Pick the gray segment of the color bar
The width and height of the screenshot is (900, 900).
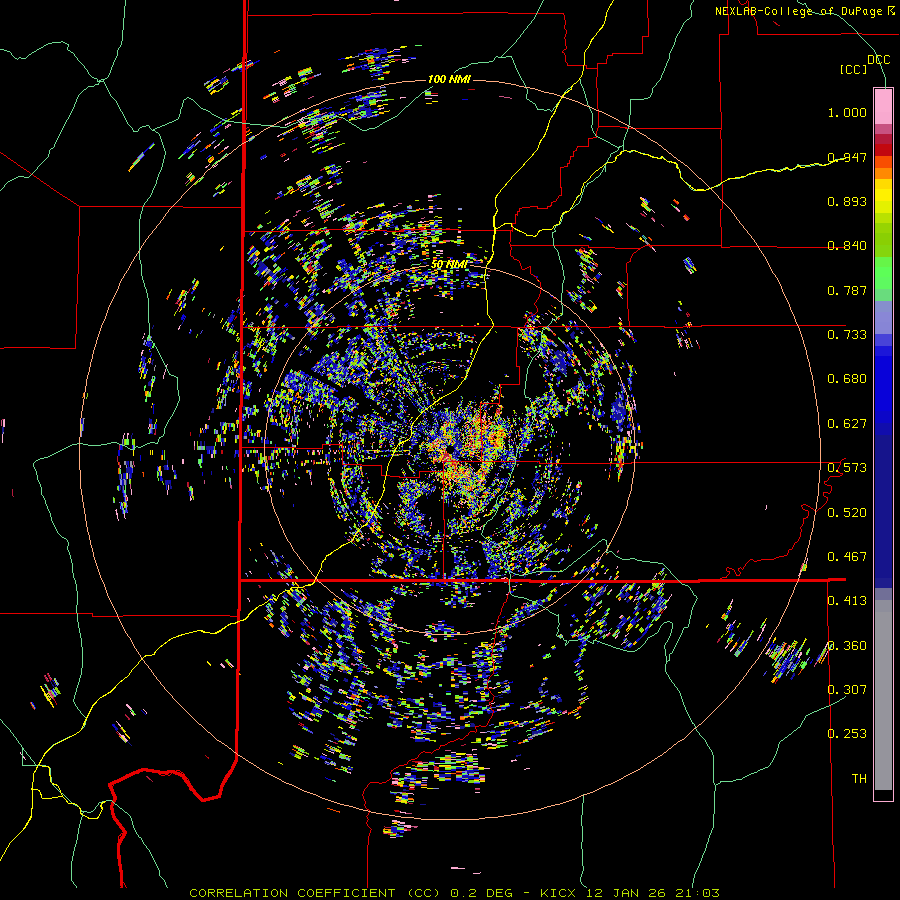tap(883, 695)
